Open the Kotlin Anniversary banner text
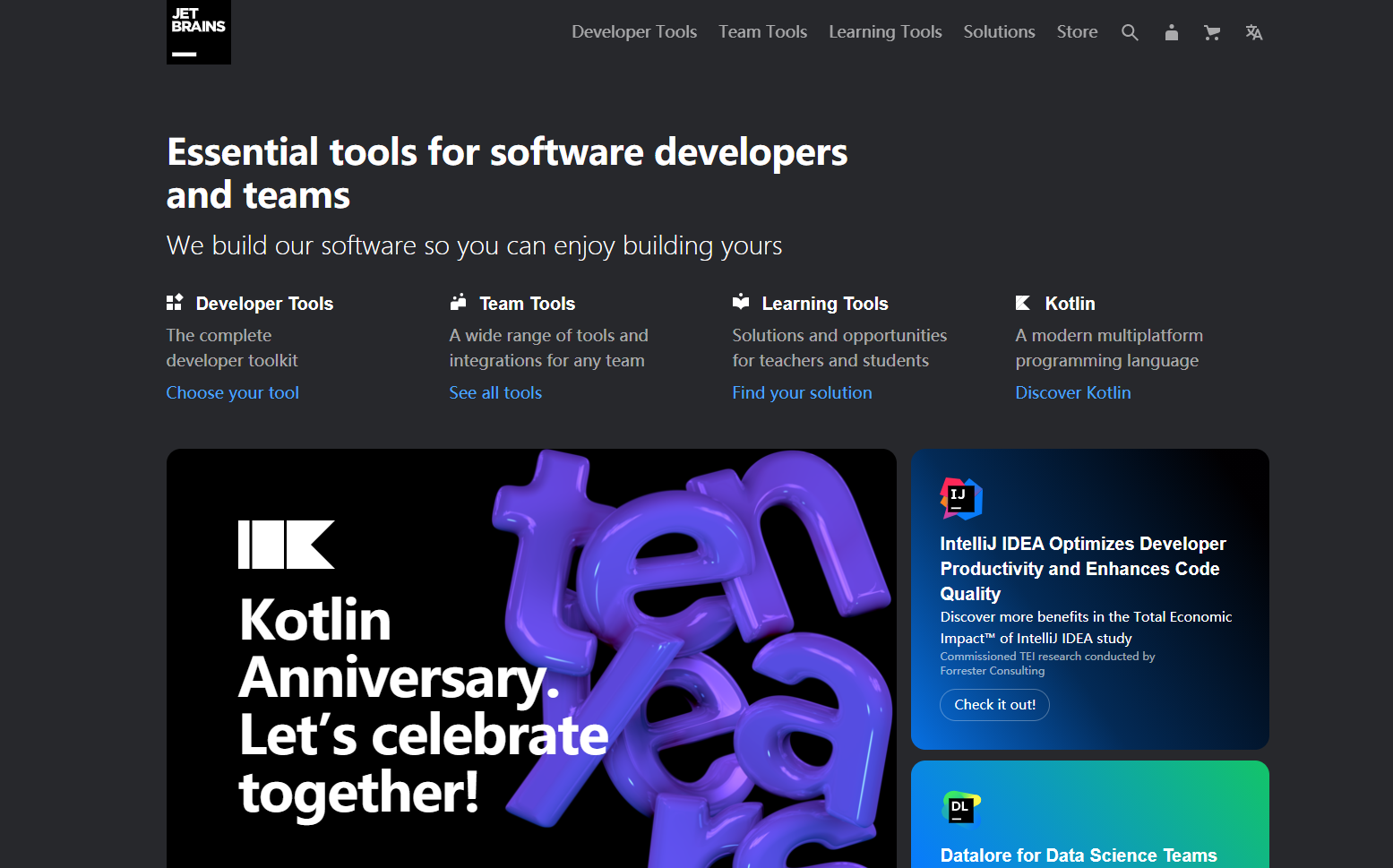The height and width of the screenshot is (868, 1393). 423,706
